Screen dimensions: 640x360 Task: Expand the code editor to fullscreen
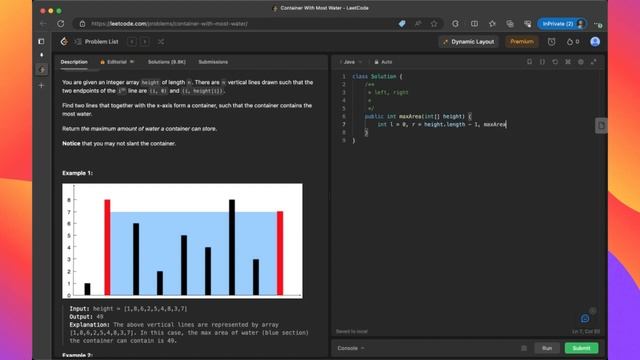[x=593, y=62]
